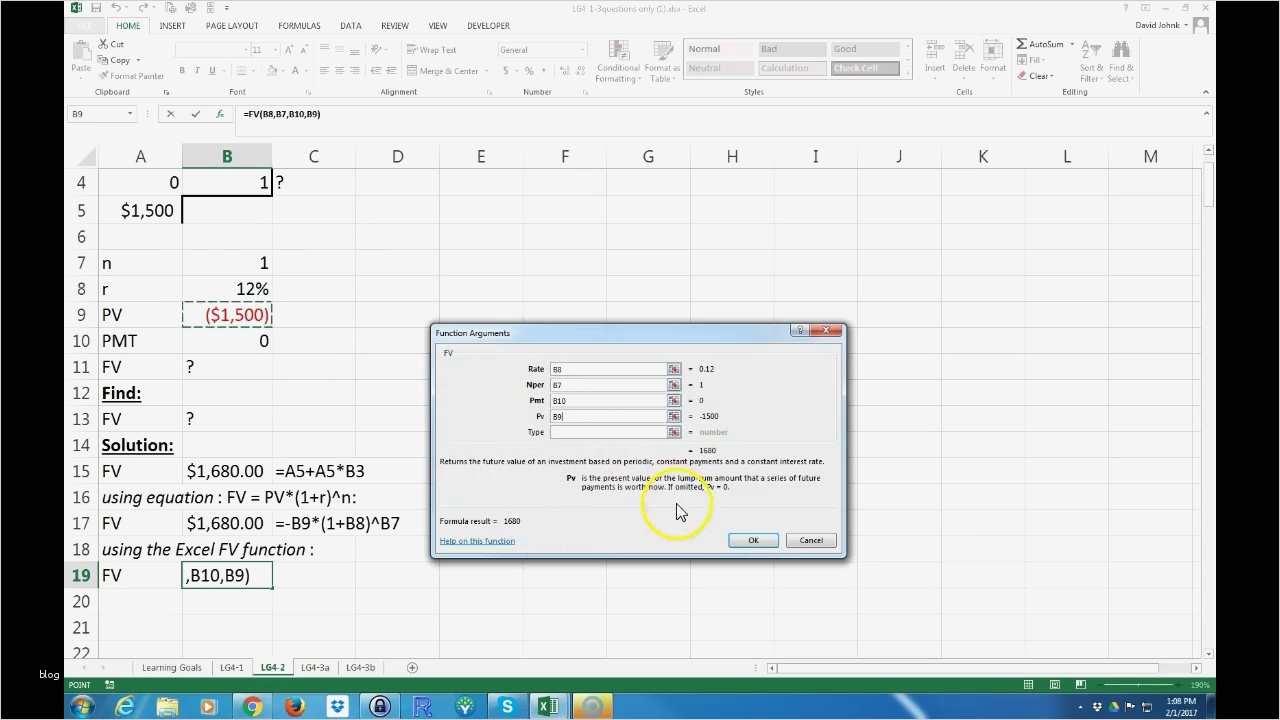The image size is (1280, 720).
Task: Click OK in Function Arguments dialog
Action: (753, 541)
